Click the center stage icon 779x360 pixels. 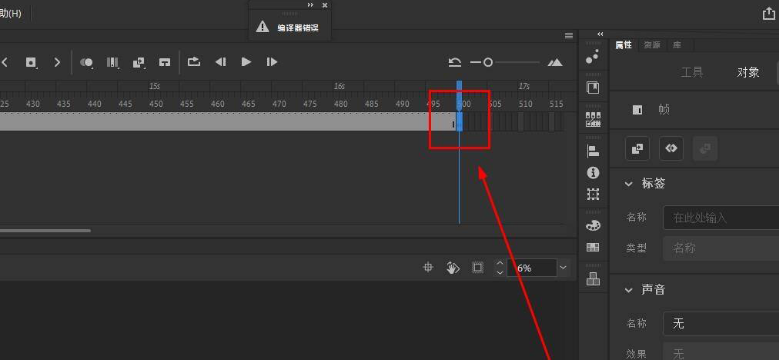[x=428, y=268]
